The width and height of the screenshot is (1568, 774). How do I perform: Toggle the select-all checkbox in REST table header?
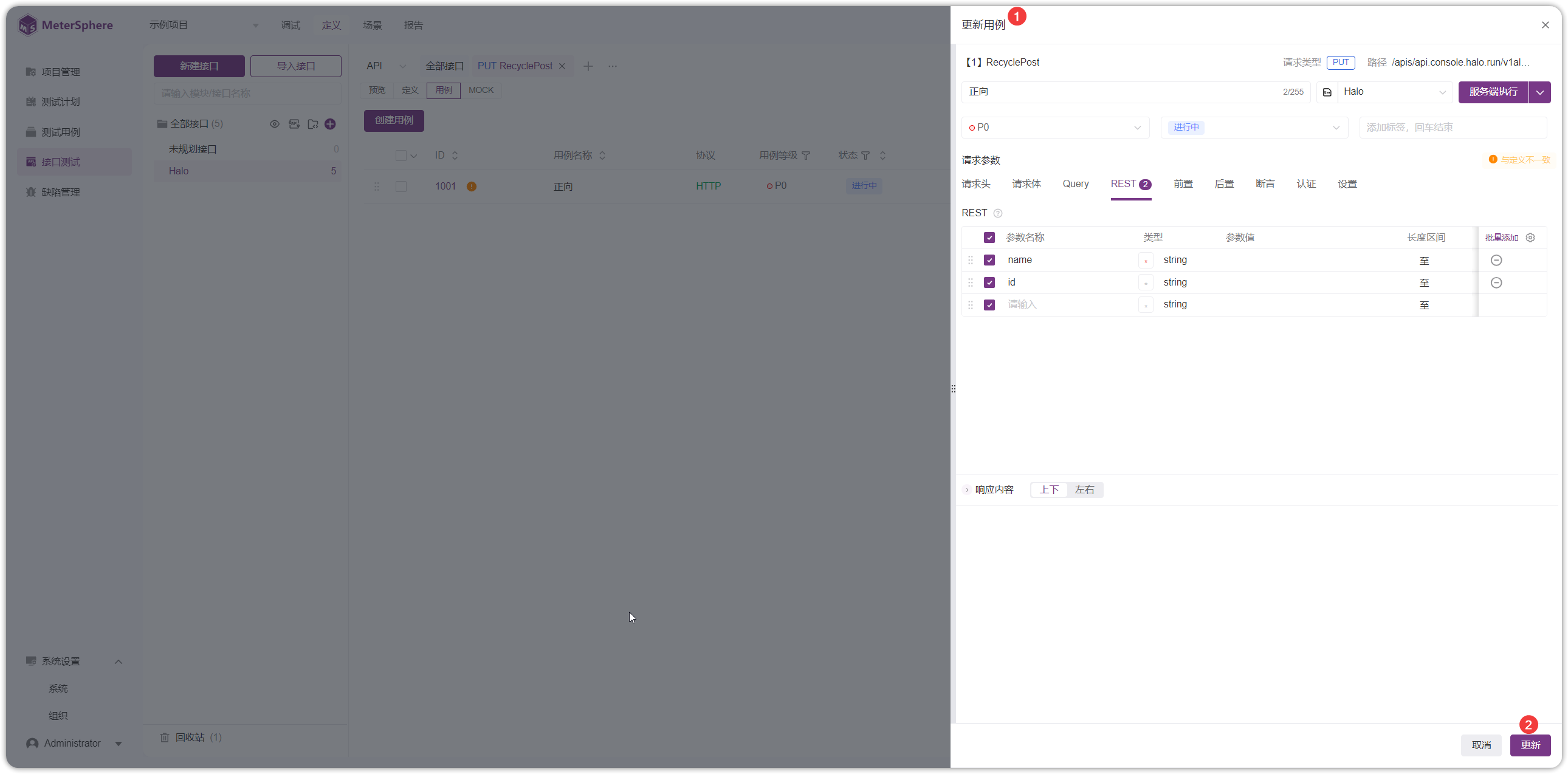[989, 238]
